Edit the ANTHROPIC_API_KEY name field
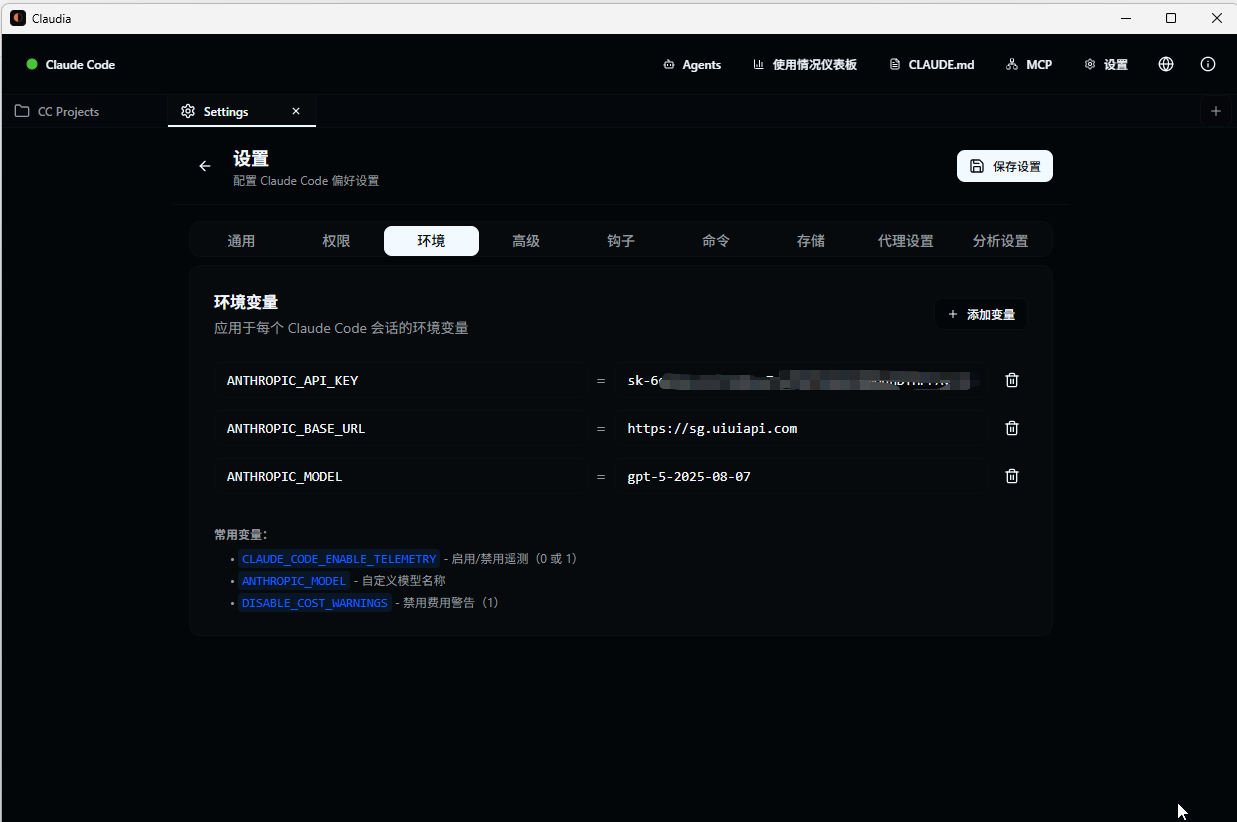This screenshot has width=1237, height=822. click(x=400, y=380)
